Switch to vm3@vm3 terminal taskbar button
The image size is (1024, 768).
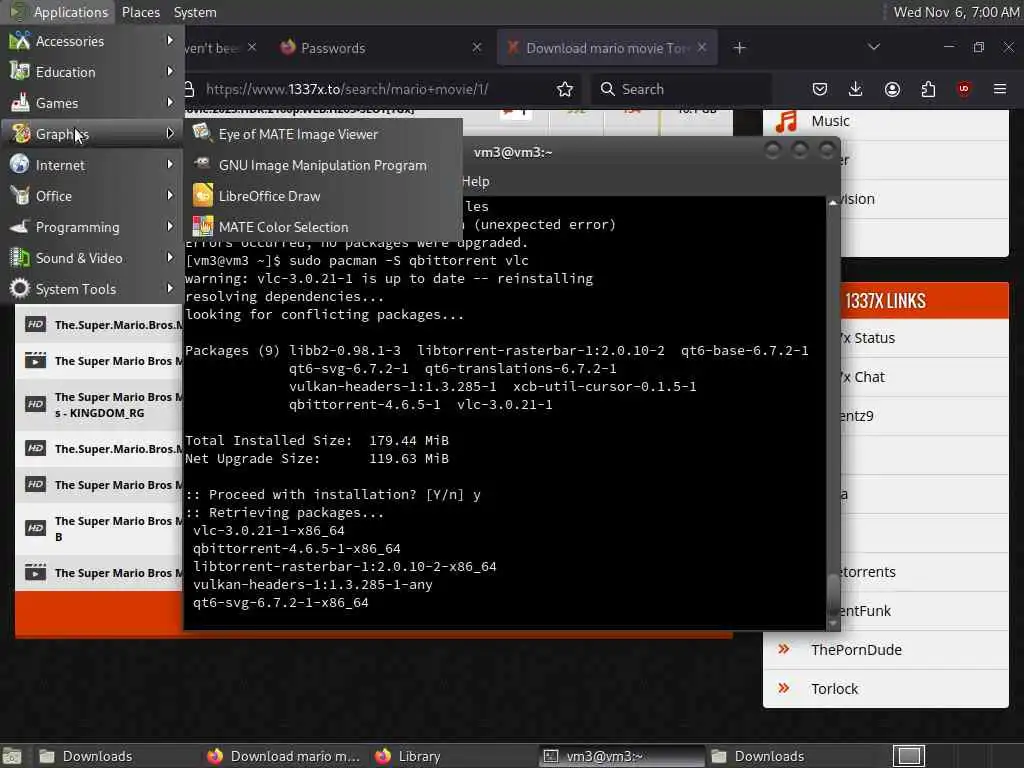click(622, 756)
